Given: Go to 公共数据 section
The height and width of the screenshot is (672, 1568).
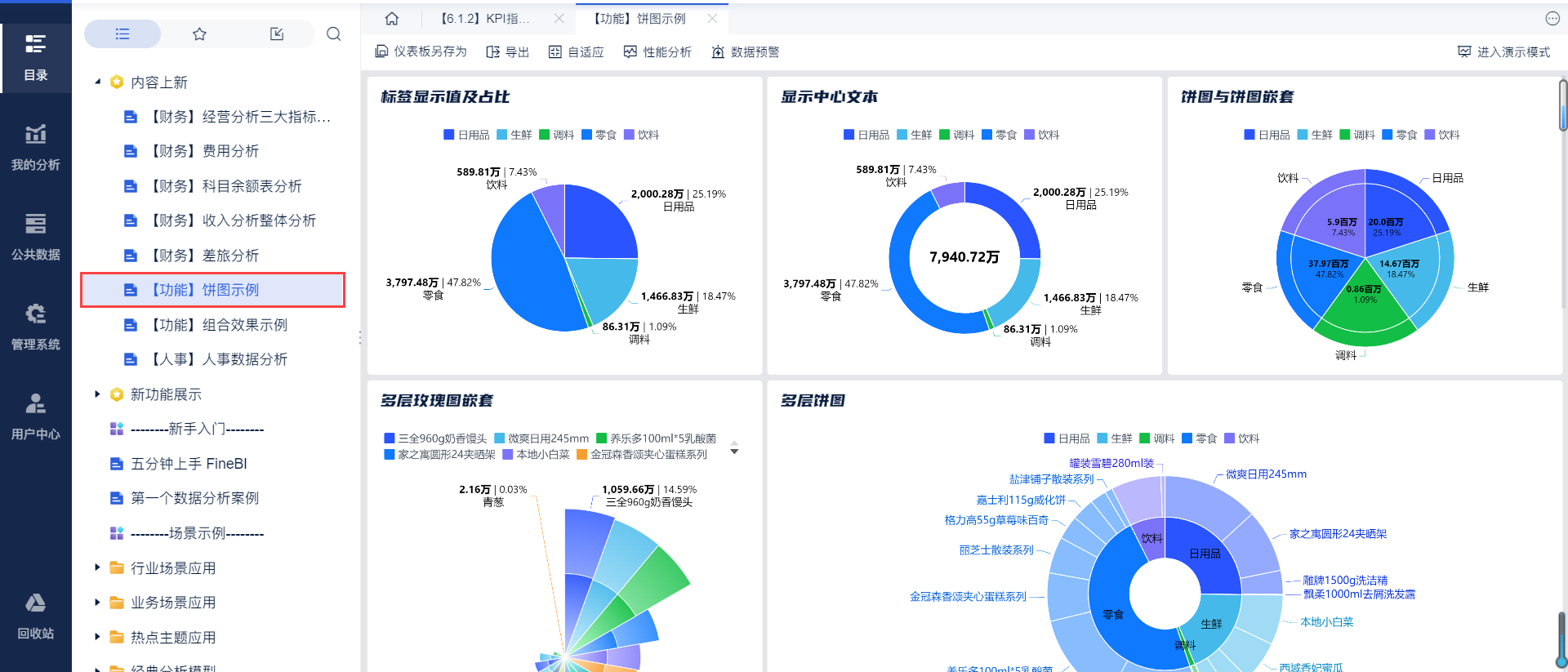Looking at the screenshot, I should coord(35,237).
